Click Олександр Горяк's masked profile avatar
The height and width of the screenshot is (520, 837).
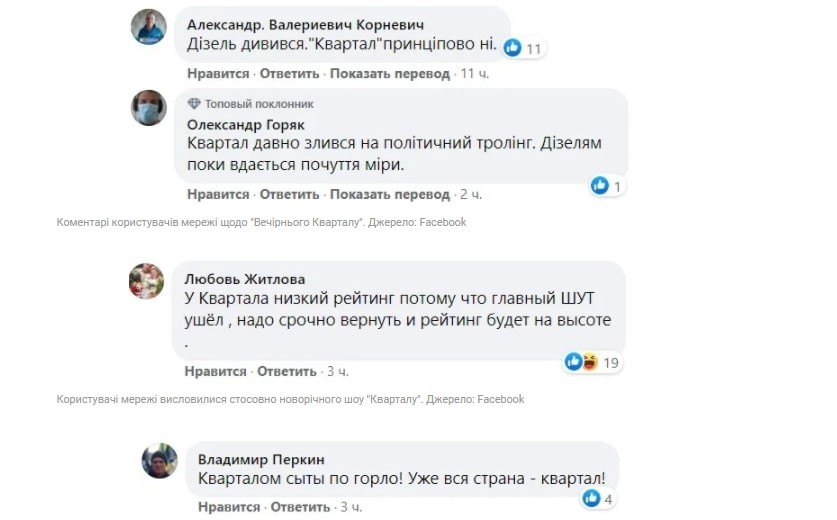[149, 107]
